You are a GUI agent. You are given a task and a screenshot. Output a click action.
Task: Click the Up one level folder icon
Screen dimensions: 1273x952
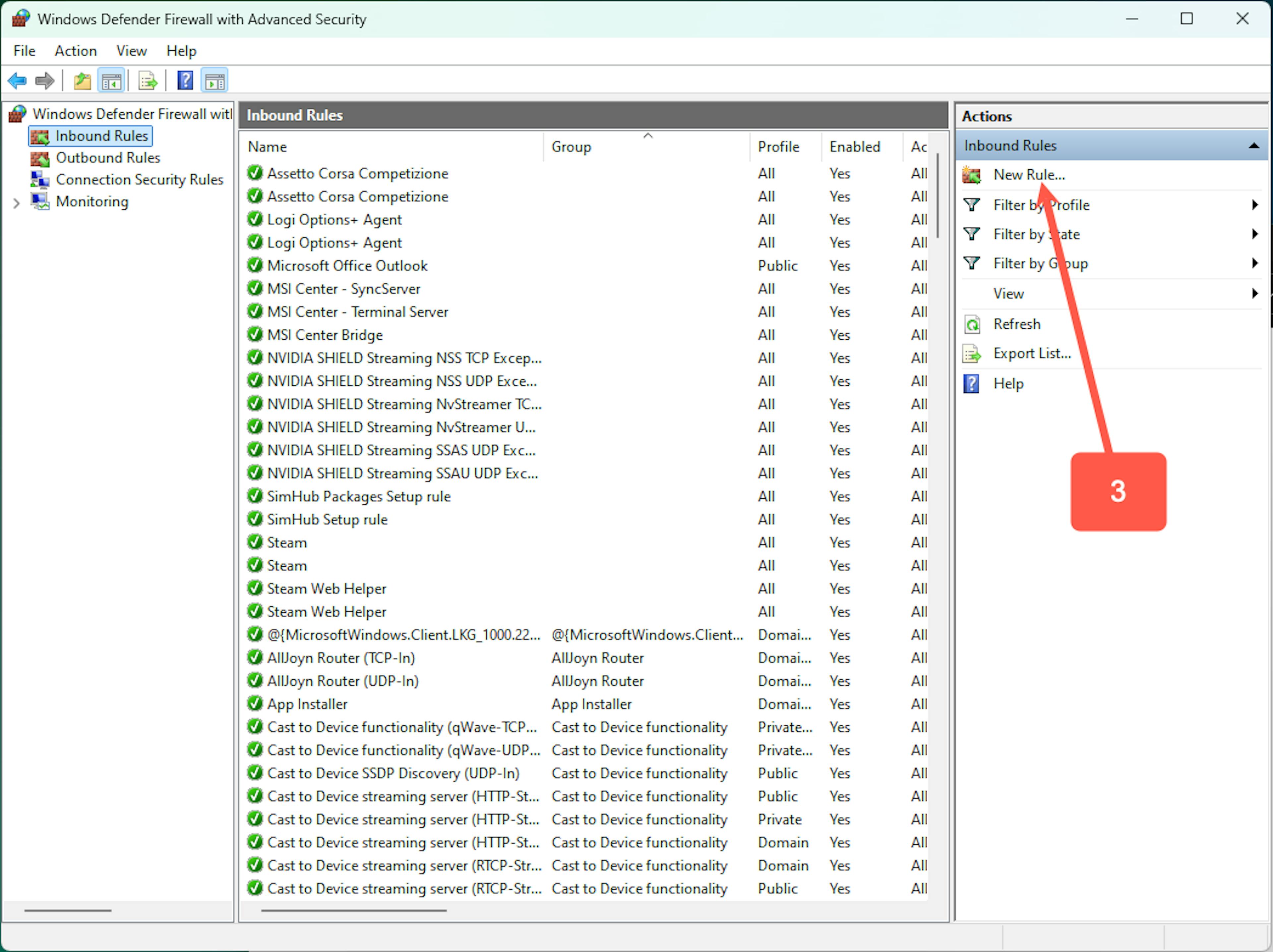click(x=82, y=81)
